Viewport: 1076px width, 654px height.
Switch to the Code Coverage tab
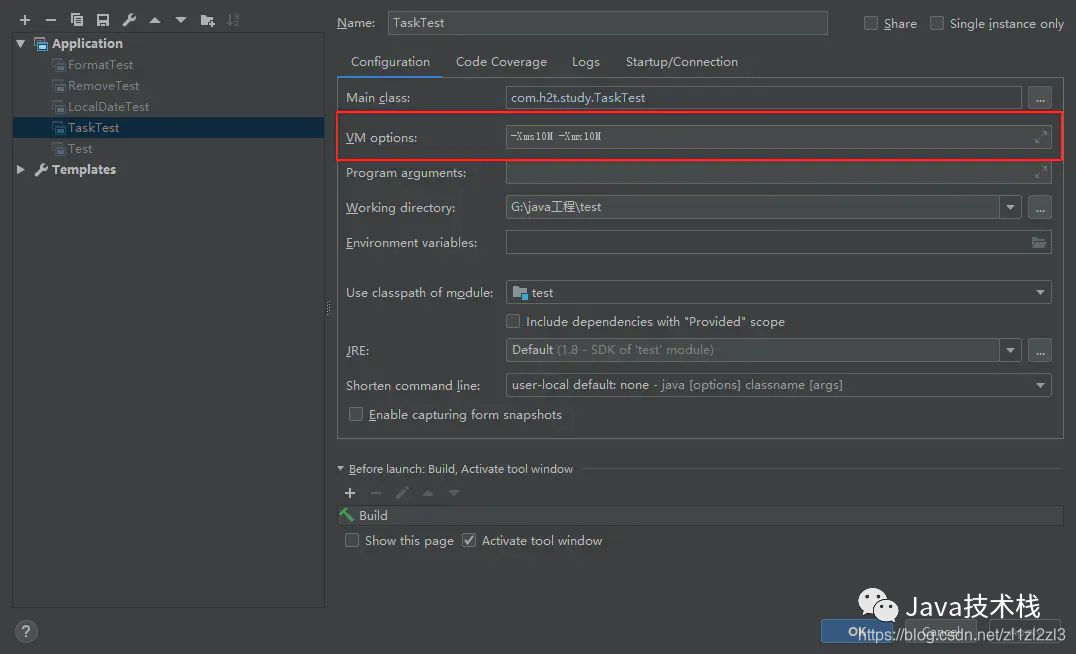(501, 62)
